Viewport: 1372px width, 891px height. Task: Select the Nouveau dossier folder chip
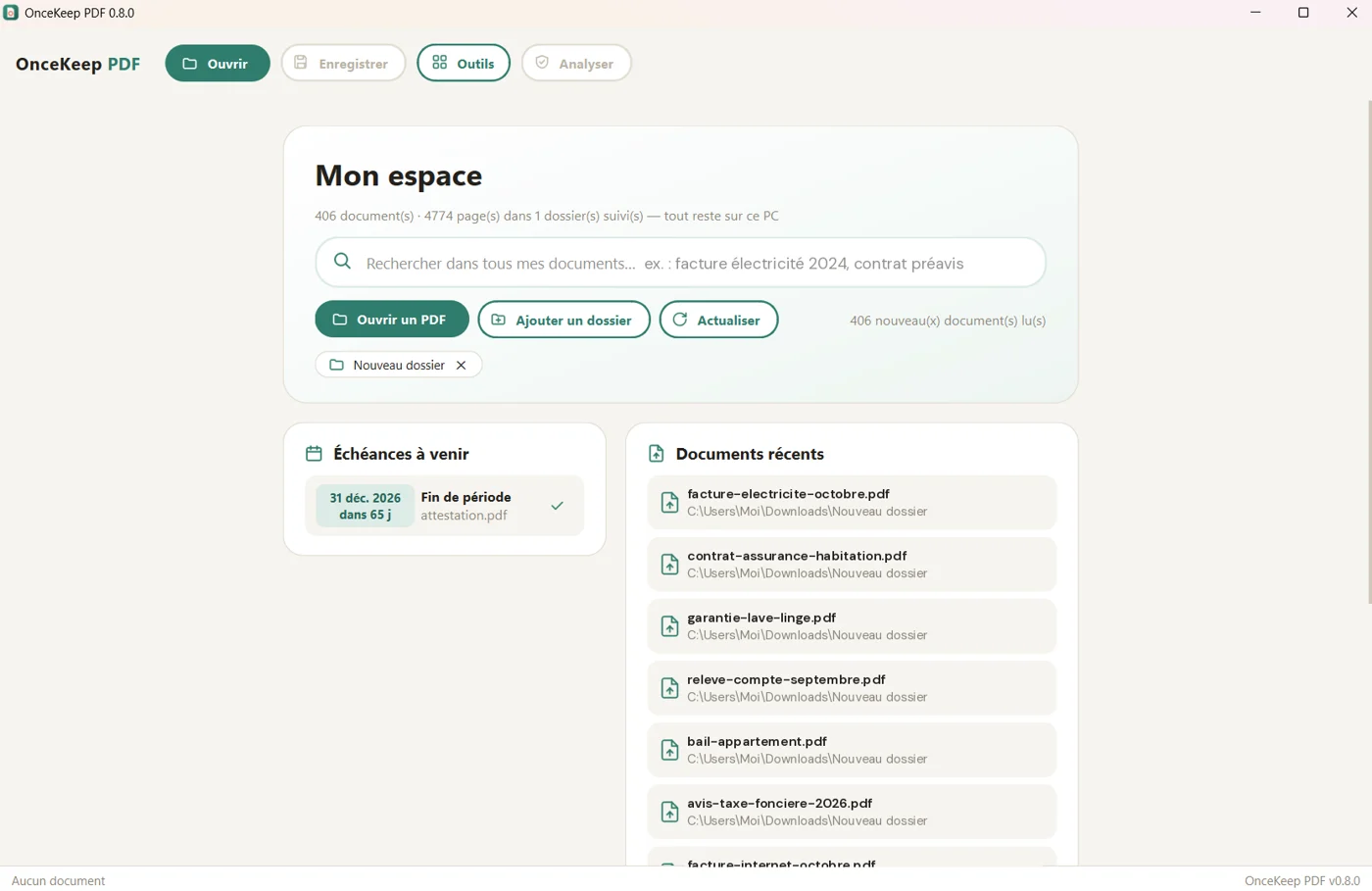tap(398, 365)
